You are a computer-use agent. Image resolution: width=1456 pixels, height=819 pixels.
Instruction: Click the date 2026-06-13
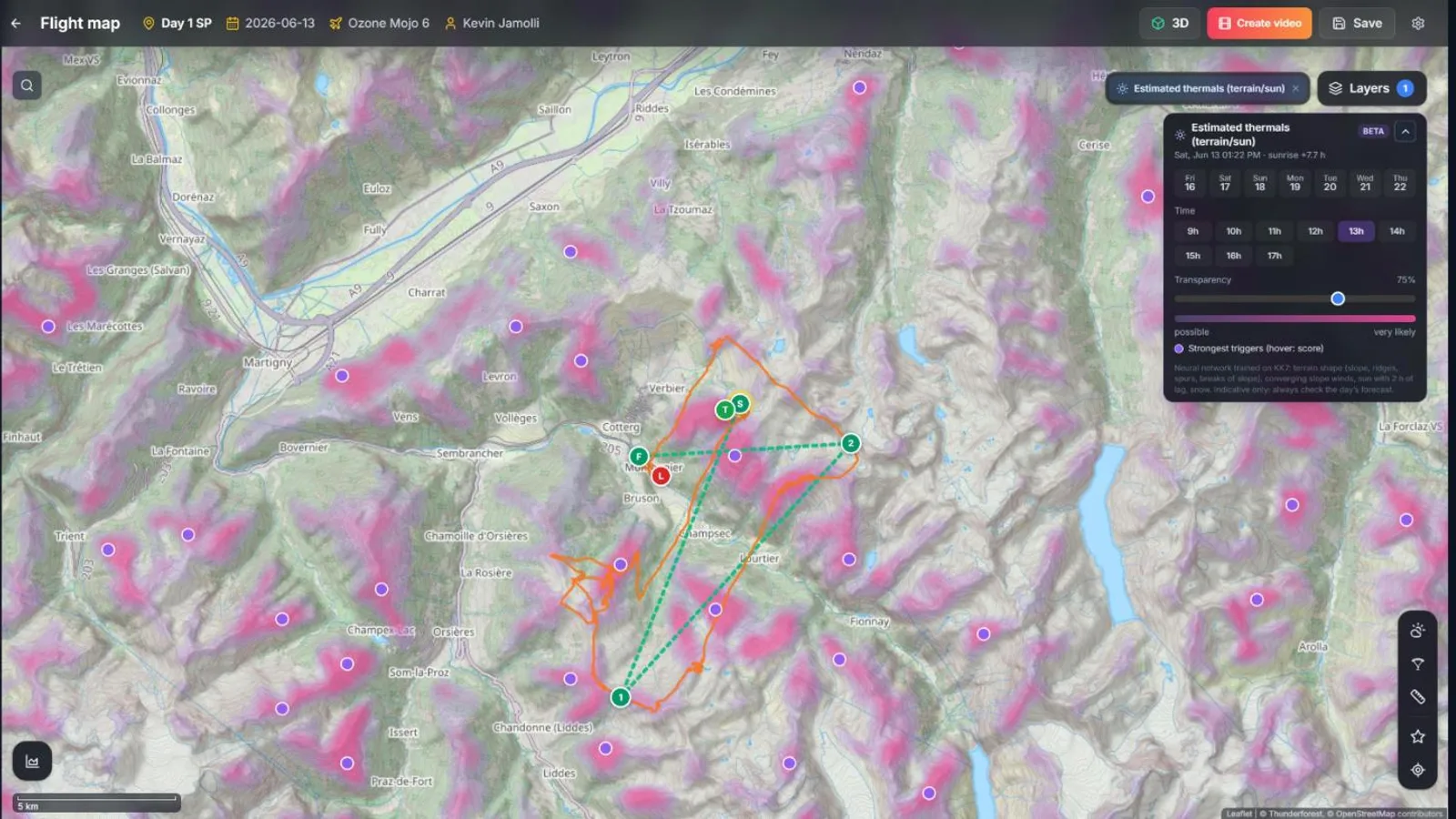pyautogui.click(x=279, y=24)
